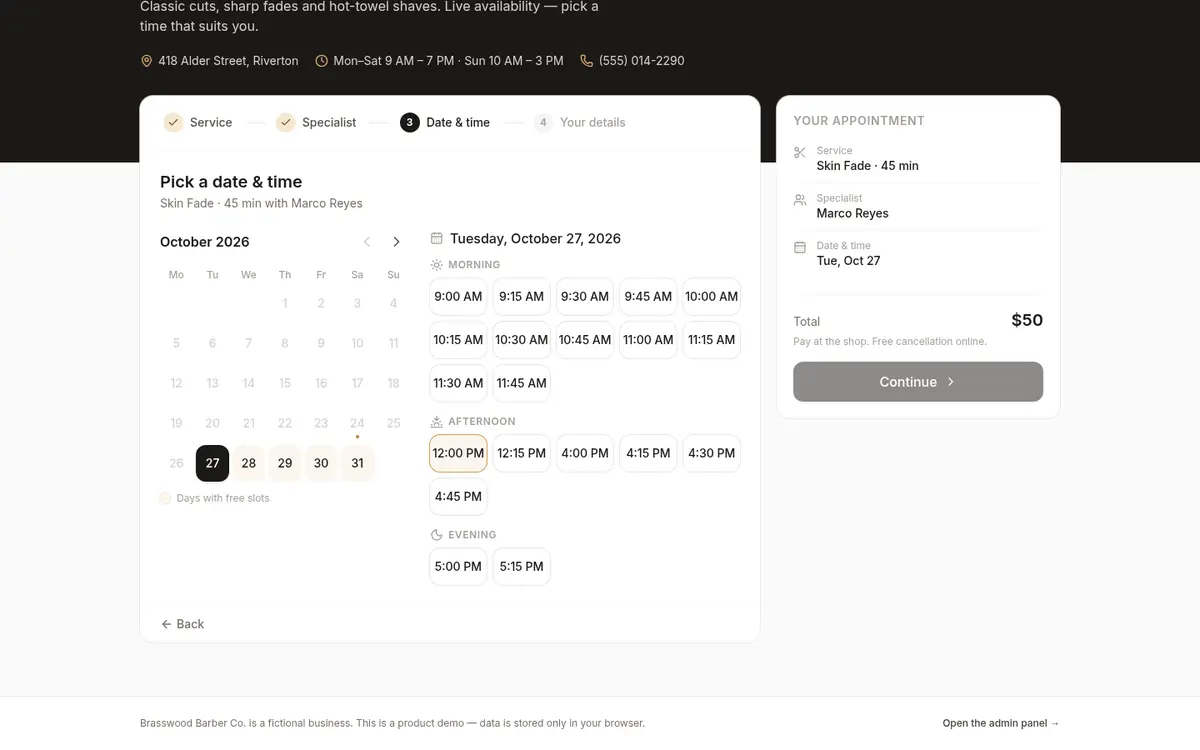Open the admin panel link
Screen dimensions: 1200x750
(1000, 723)
